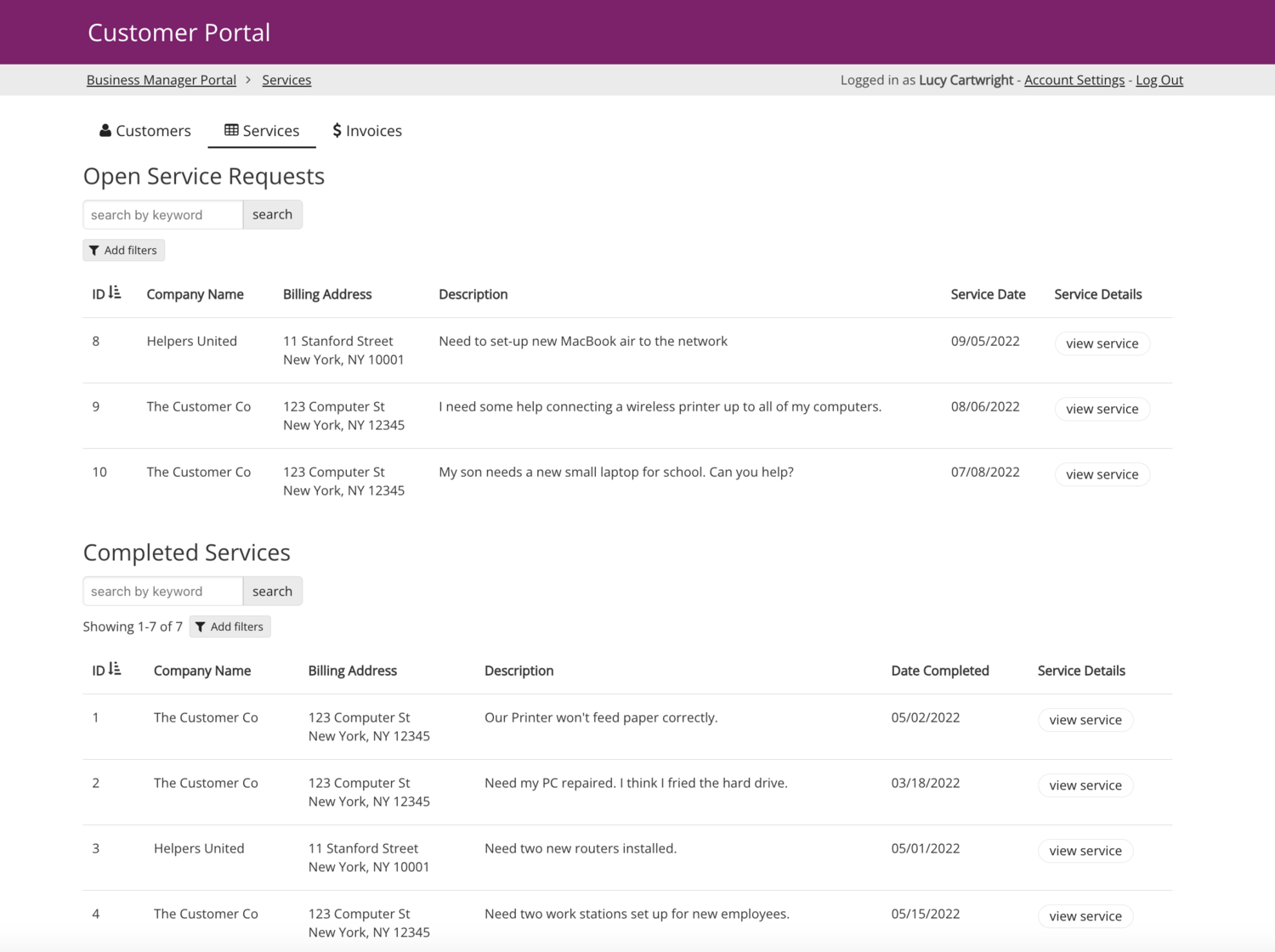Open the Invoices tab
Screen dimensions: 1275x952
coord(374,130)
